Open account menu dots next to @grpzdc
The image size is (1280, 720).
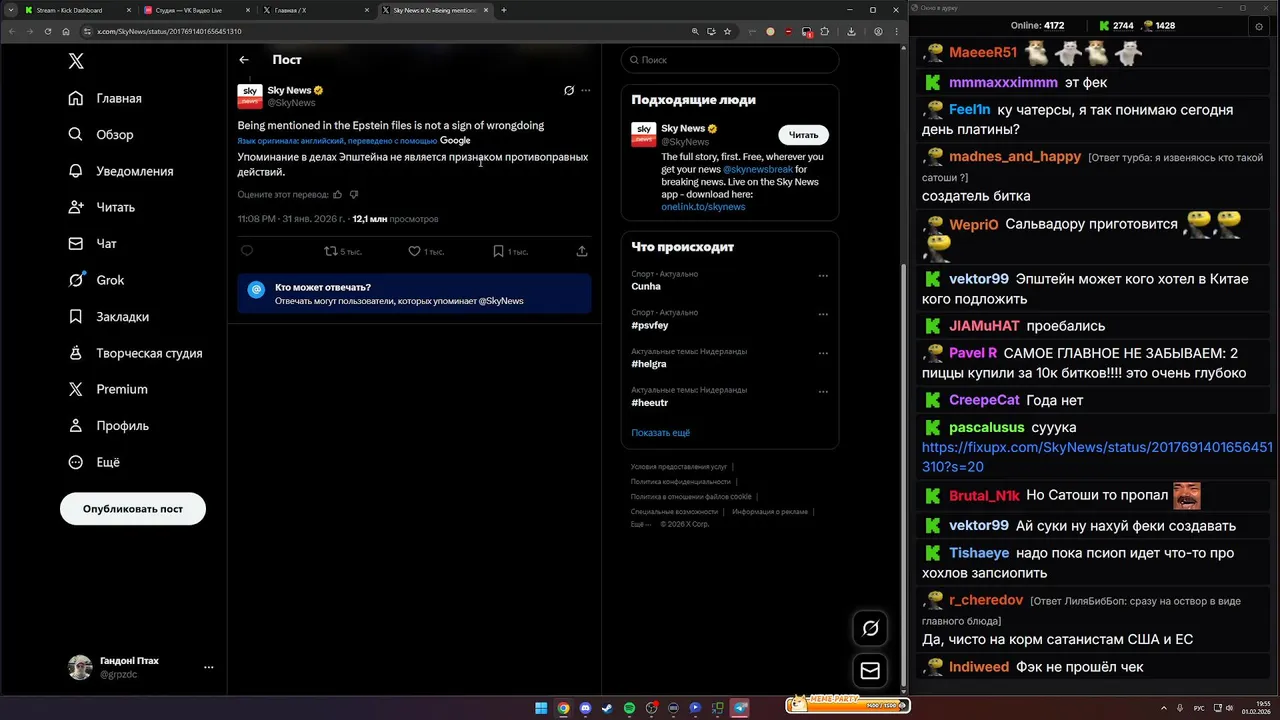coord(208,667)
